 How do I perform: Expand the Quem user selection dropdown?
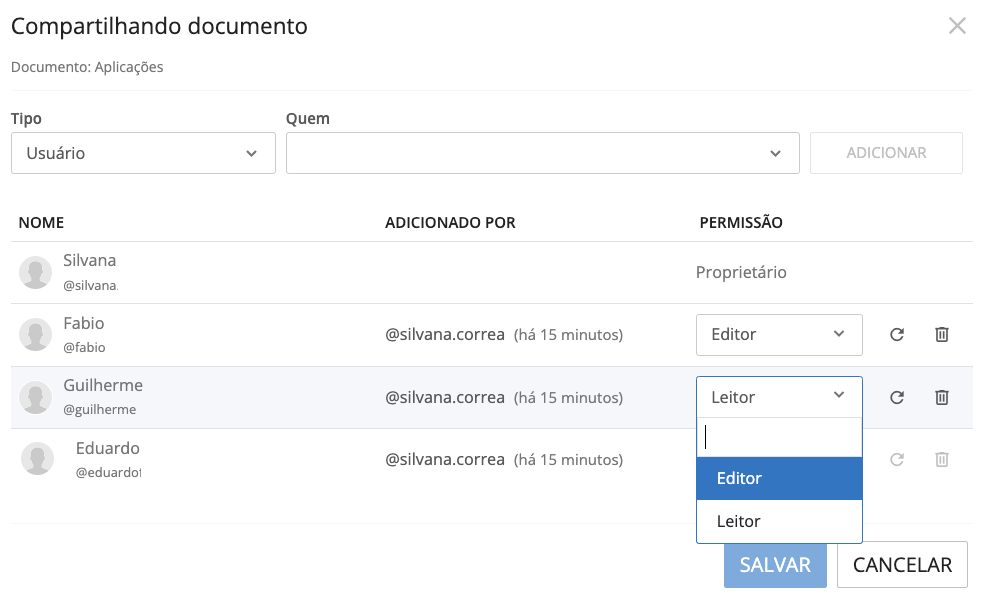542,153
